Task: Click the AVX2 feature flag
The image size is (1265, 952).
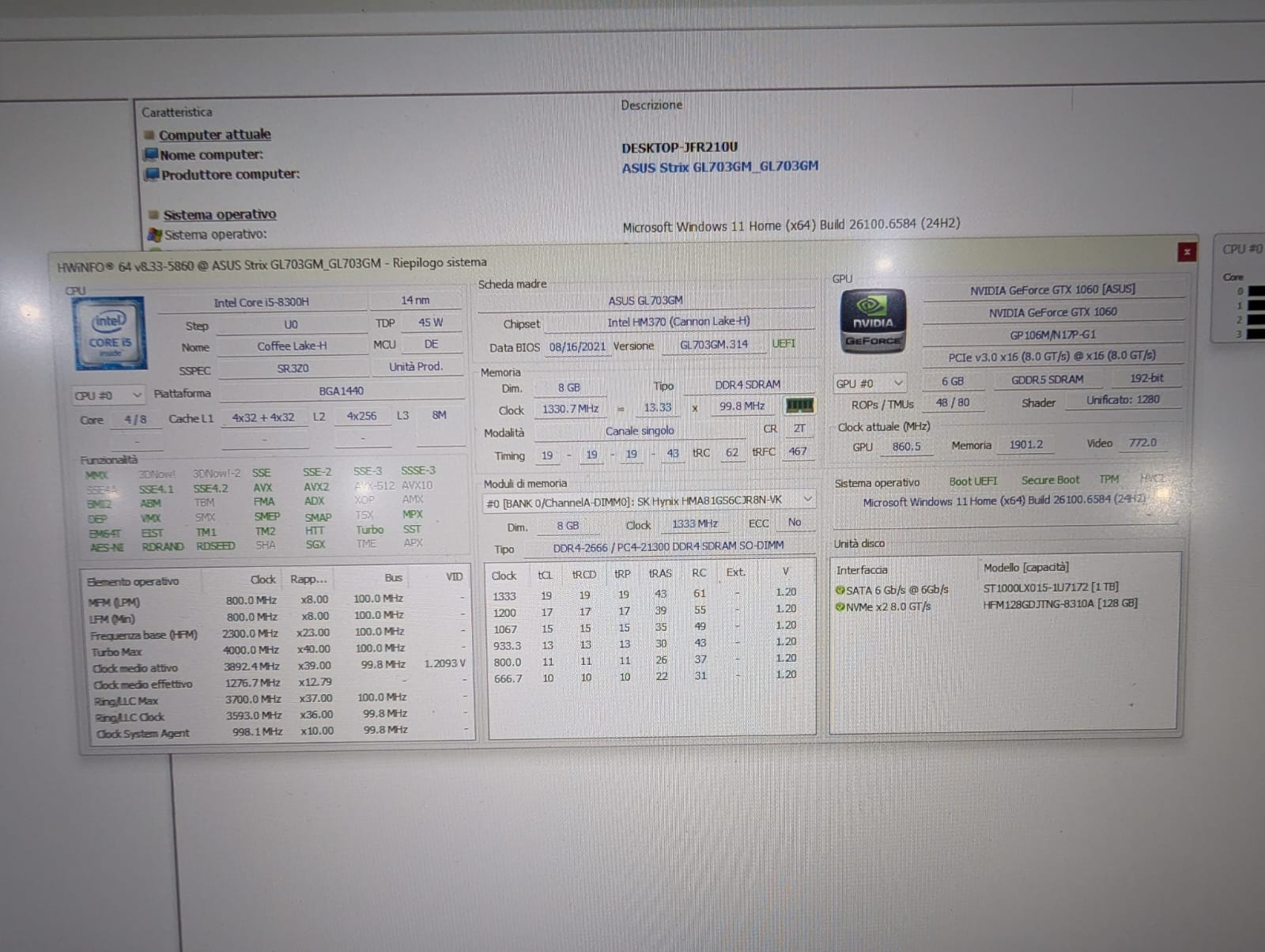Action: click(x=316, y=487)
